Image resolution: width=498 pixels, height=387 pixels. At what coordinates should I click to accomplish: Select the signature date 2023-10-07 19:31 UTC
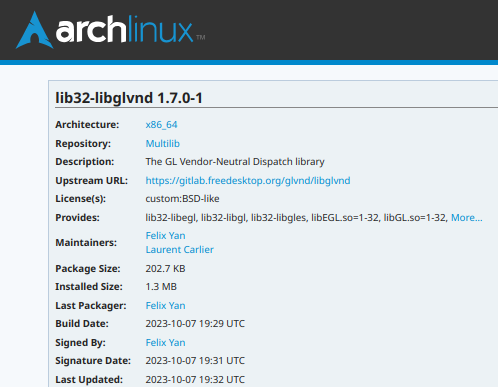tap(195, 361)
